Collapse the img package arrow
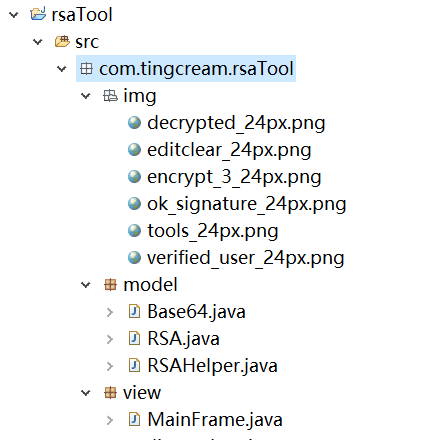 click(x=86, y=96)
